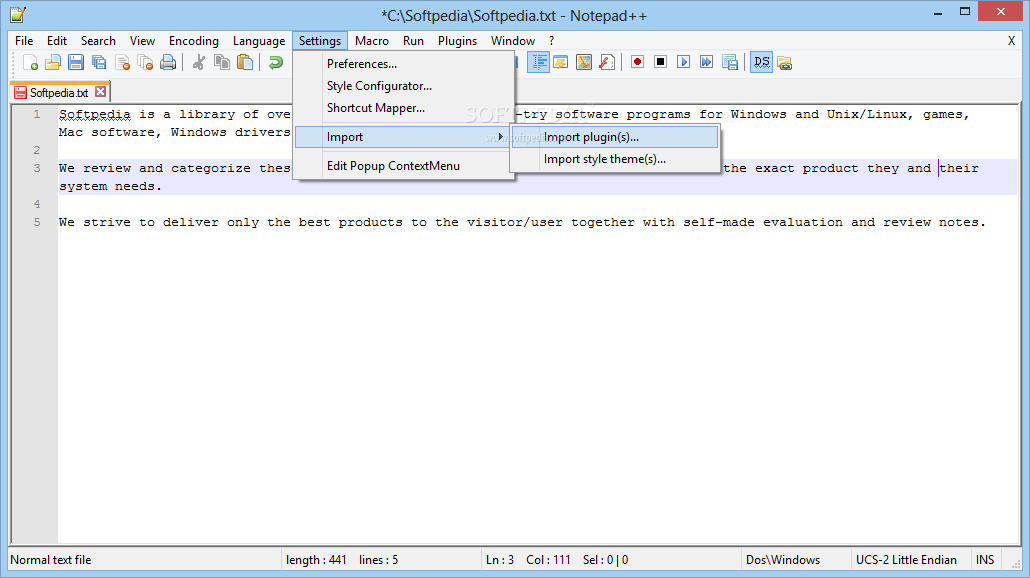Open the File menu

[24, 41]
